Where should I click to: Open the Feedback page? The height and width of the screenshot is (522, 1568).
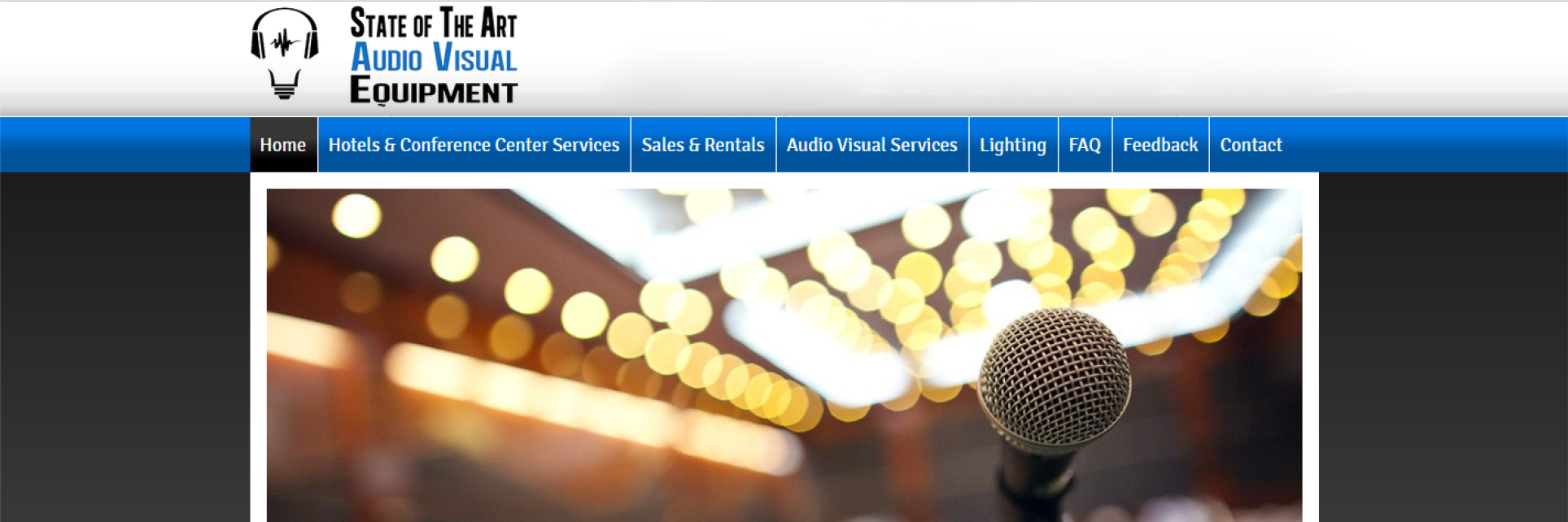pyautogui.click(x=1160, y=145)
